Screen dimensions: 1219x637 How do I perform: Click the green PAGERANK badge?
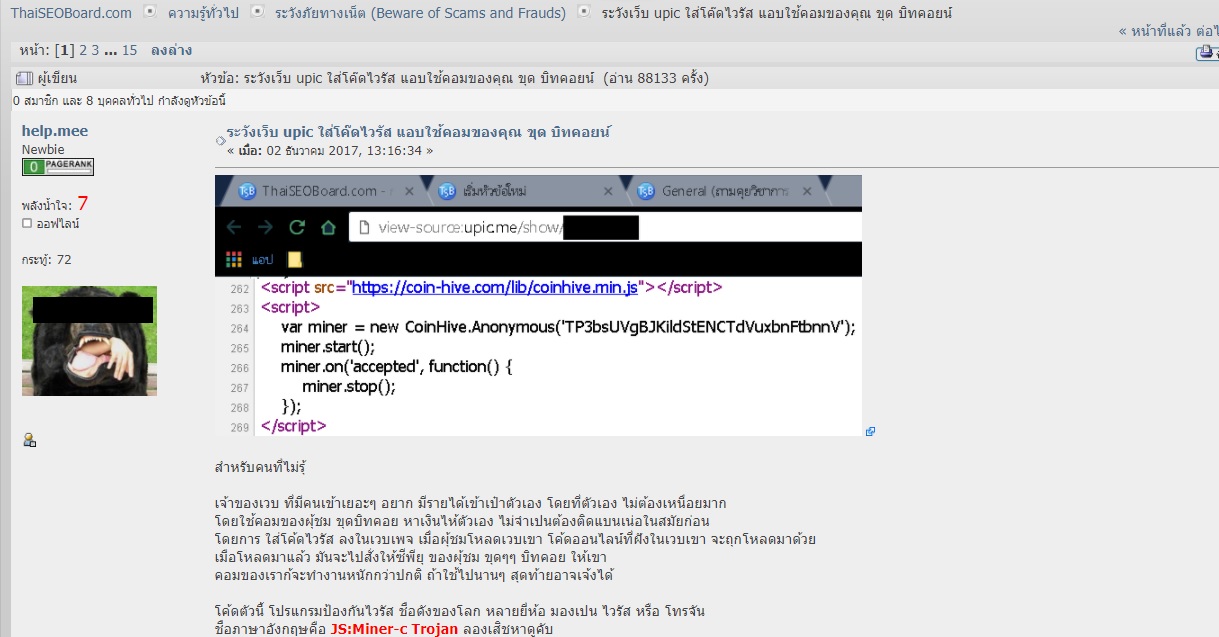[58, 167]
